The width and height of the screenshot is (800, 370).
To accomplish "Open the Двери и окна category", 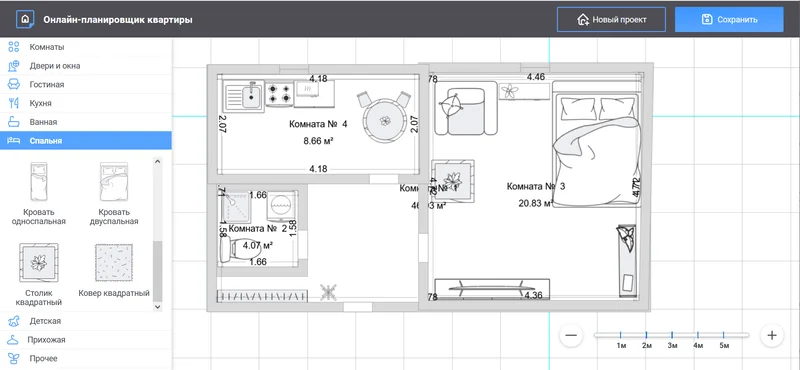I will pyautogui.click(x=86, y=66).
